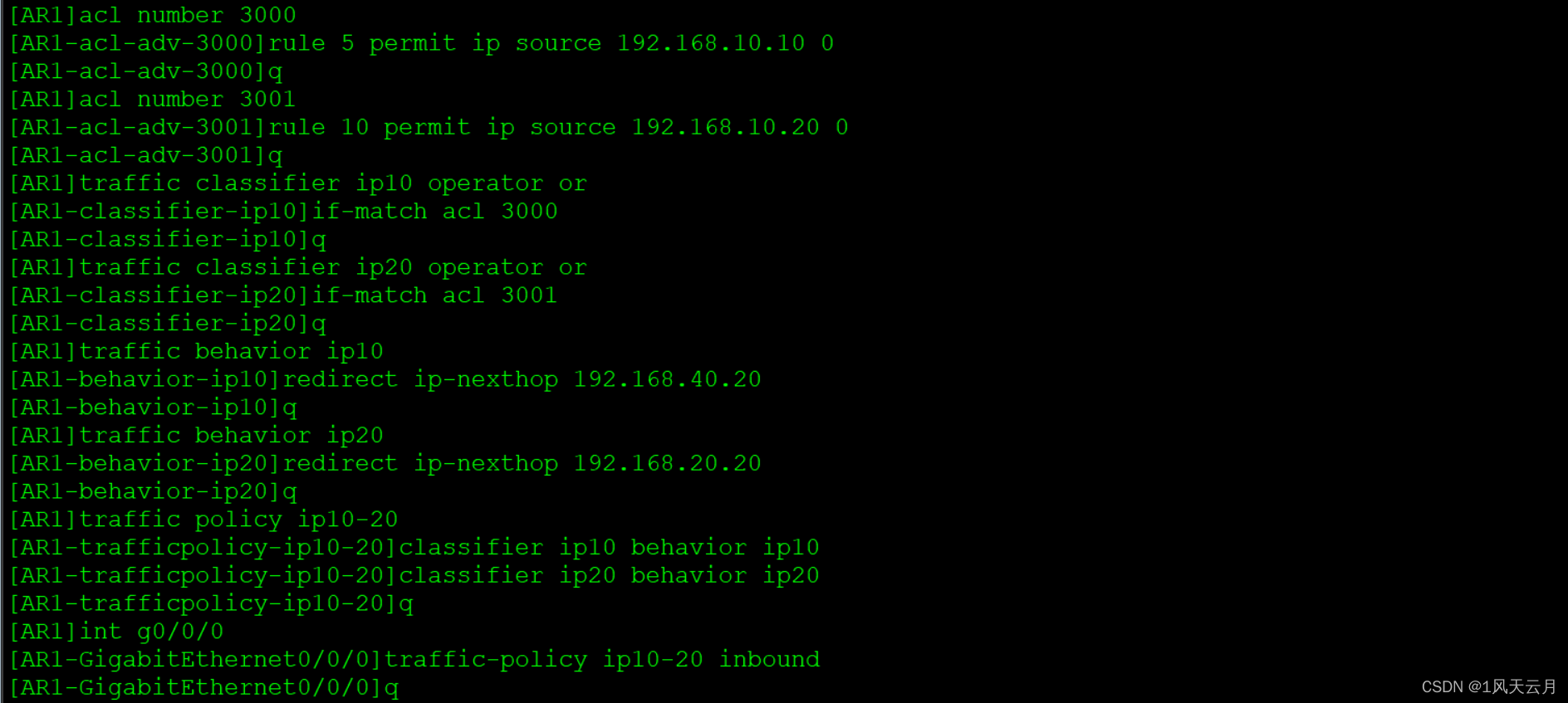The image size is (1568, 703).
Task: Click the rule 10 permit ip source line
Action: pyautogui.click(x=429, y=127)
